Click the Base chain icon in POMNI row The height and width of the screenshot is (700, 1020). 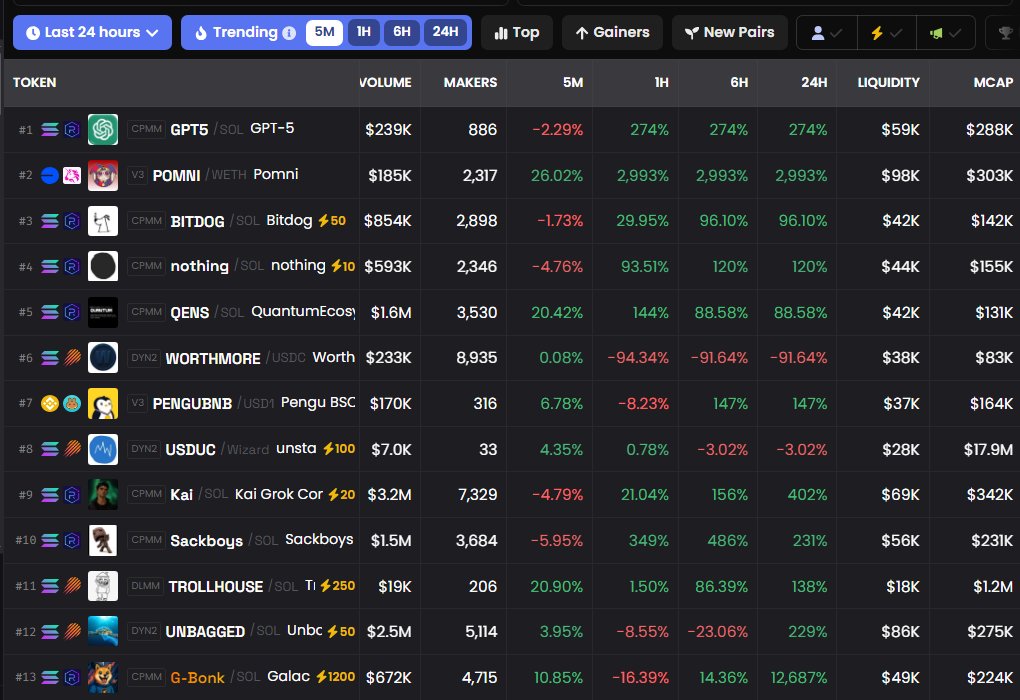coord(50,175)
